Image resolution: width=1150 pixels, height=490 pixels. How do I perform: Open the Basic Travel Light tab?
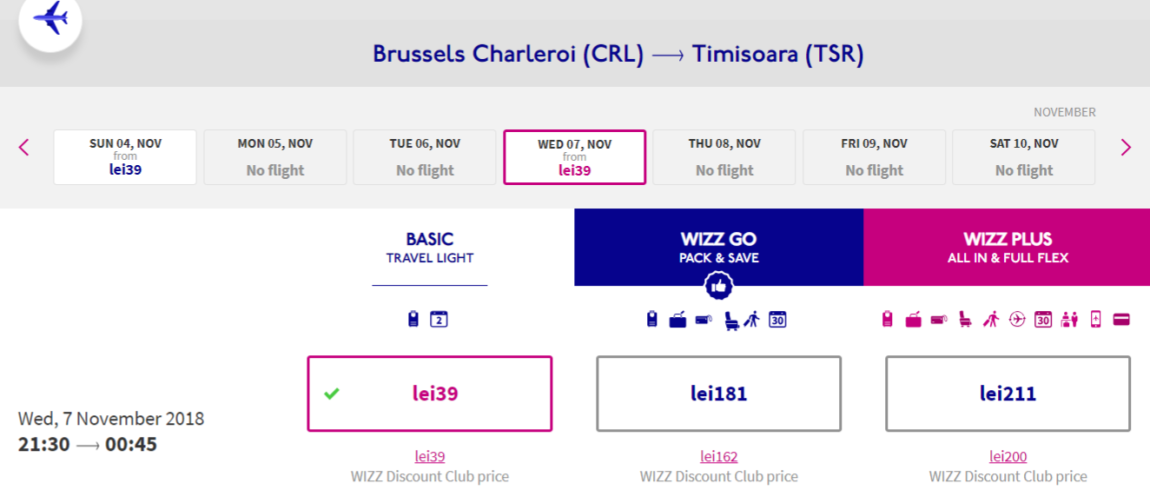[430, 247]
